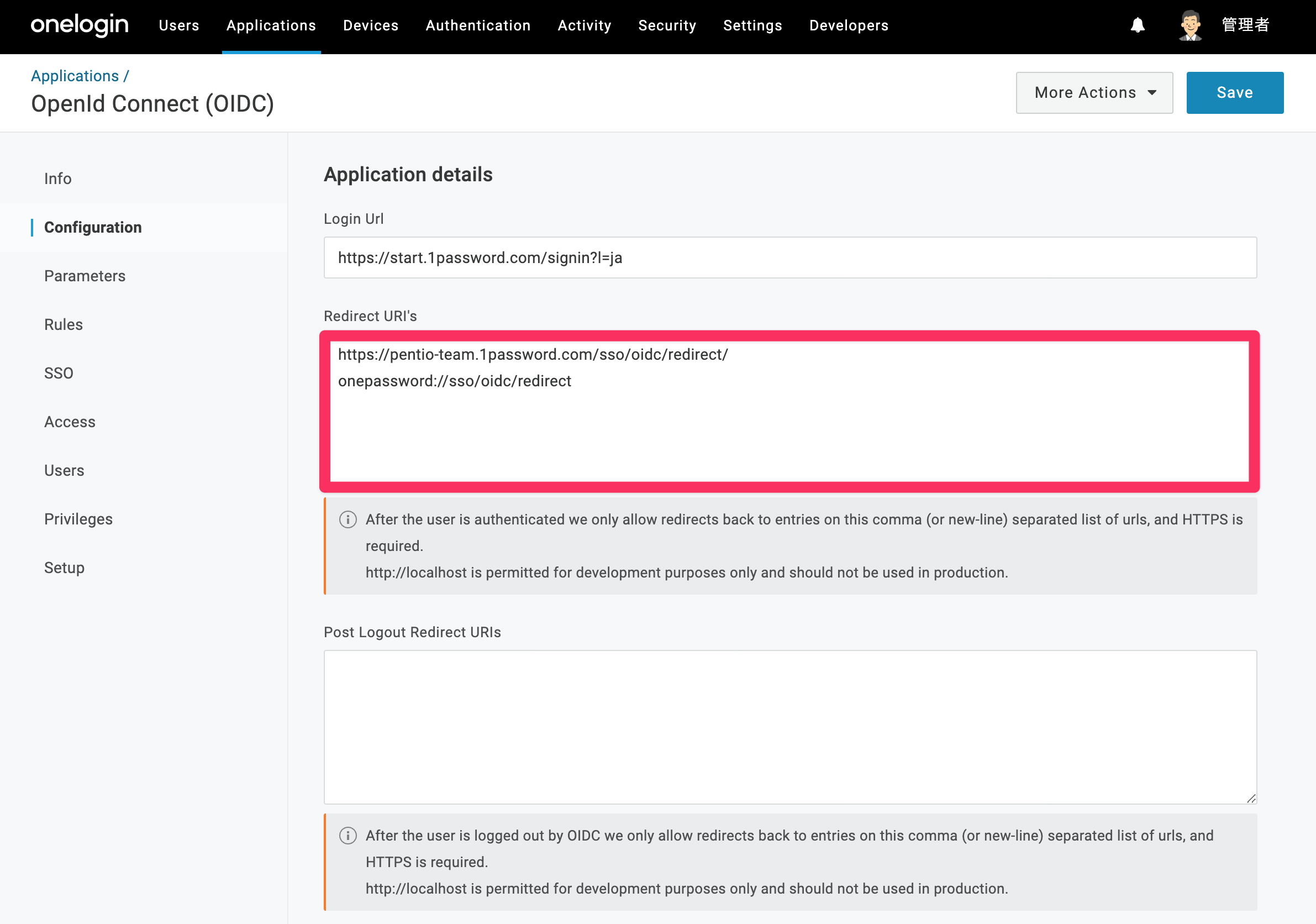Open the Privileges sidebar tab

(143, 519)
